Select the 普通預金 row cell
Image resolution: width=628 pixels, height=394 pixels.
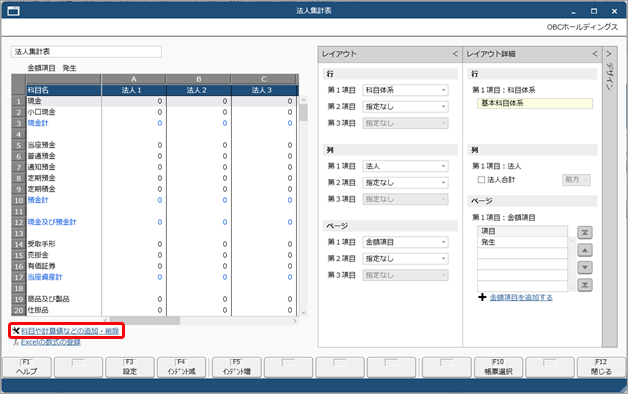(64, 156)
